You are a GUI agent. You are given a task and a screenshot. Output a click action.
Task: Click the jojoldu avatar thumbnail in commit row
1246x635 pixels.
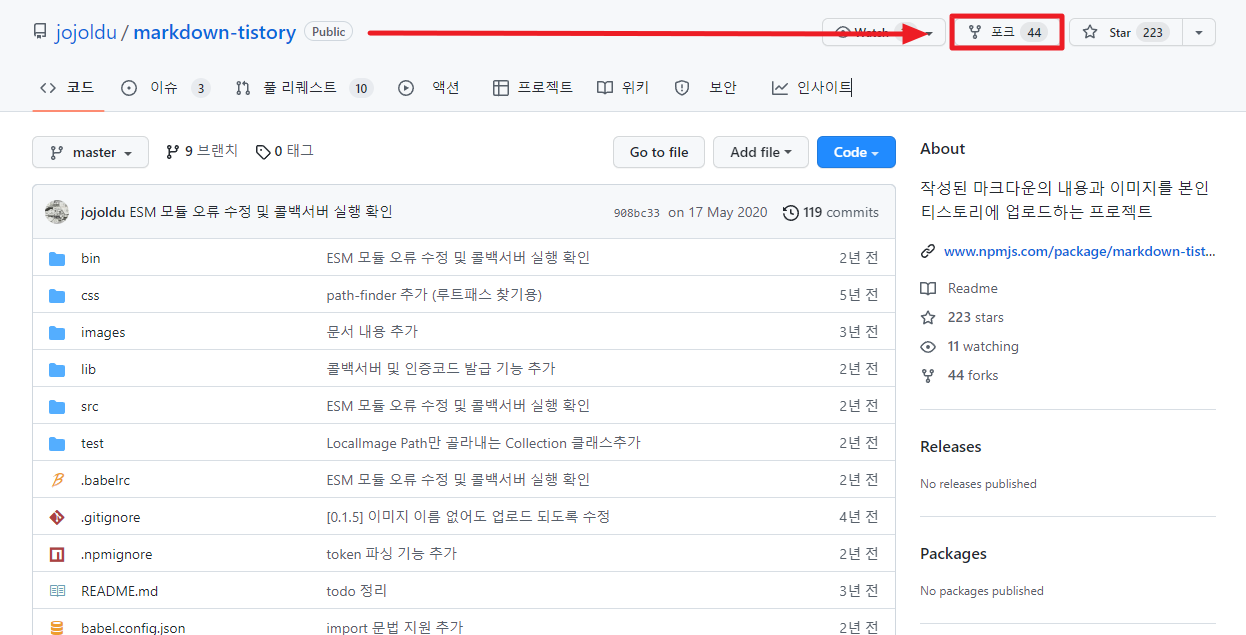[57, 212]
